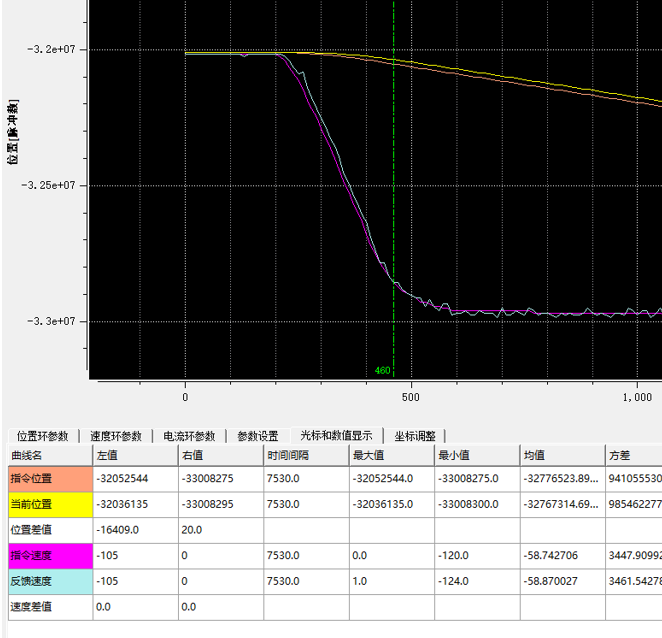Click the 右值 column header

[221, 456]
